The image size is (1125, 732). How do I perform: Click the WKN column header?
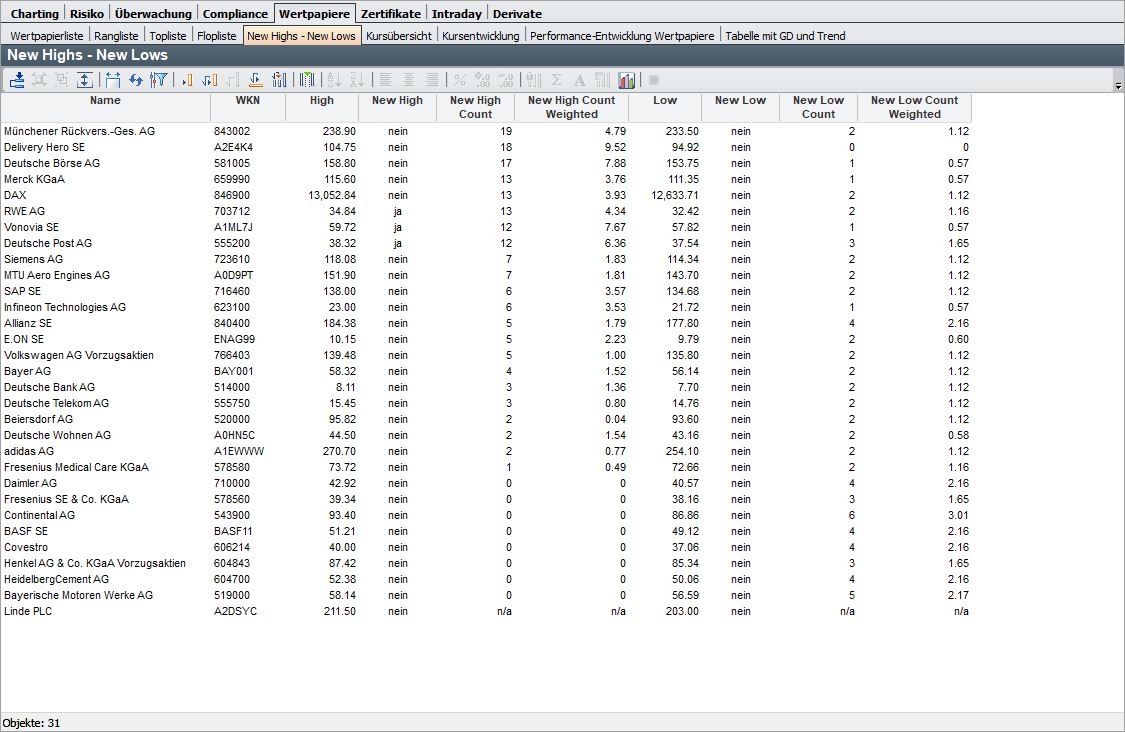(x=247, y=100)
